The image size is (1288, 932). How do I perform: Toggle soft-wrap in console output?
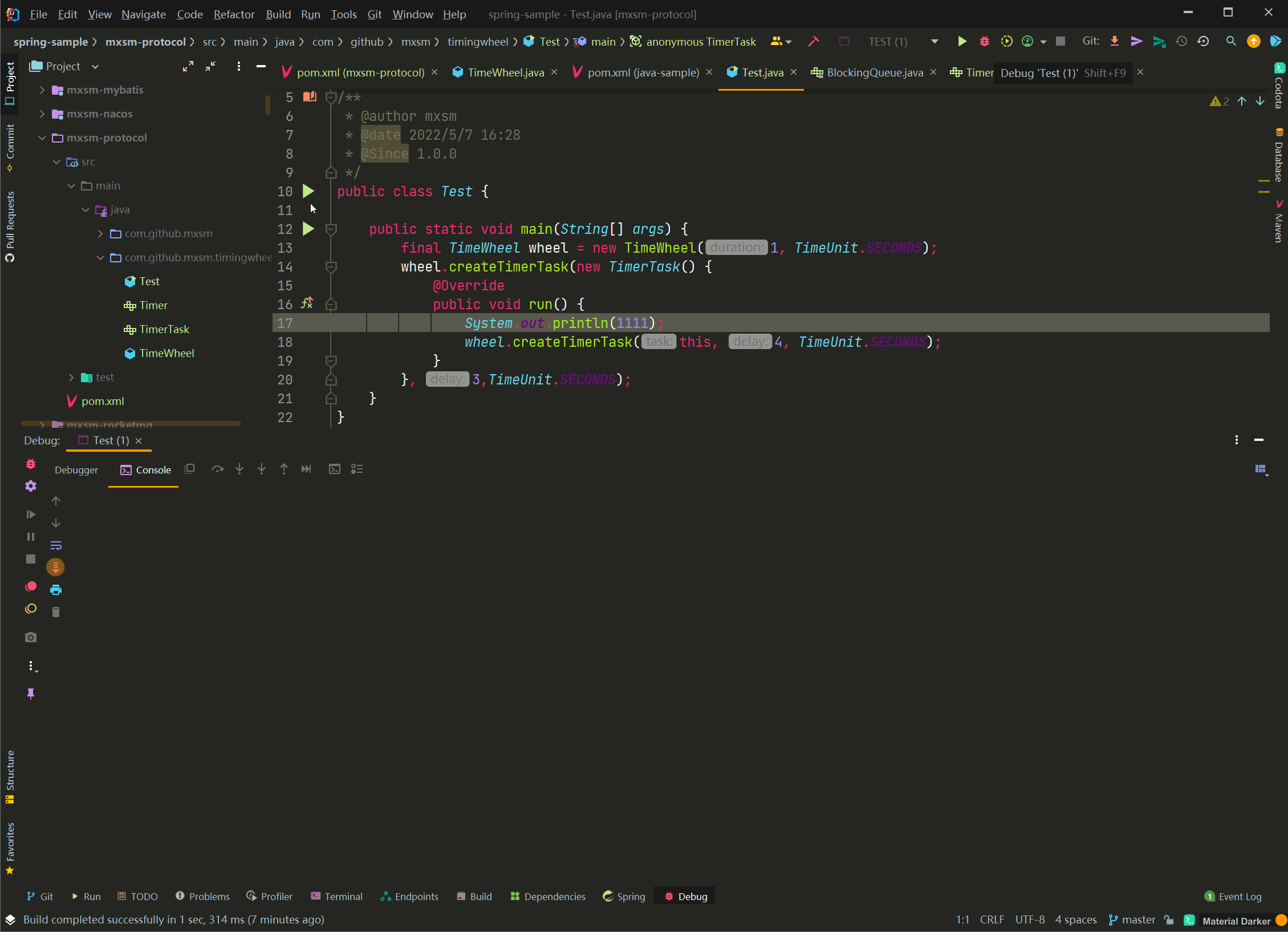click(56, 545)
